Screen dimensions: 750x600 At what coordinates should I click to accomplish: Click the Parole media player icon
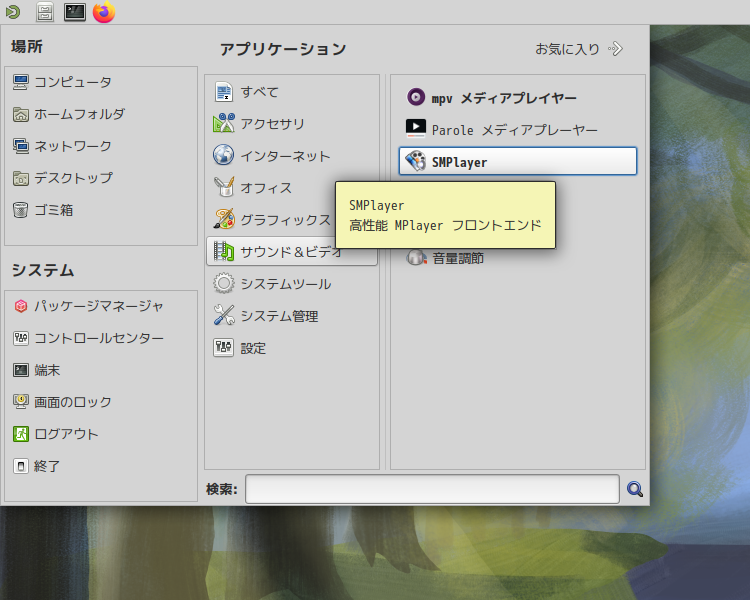coord(416,129)
